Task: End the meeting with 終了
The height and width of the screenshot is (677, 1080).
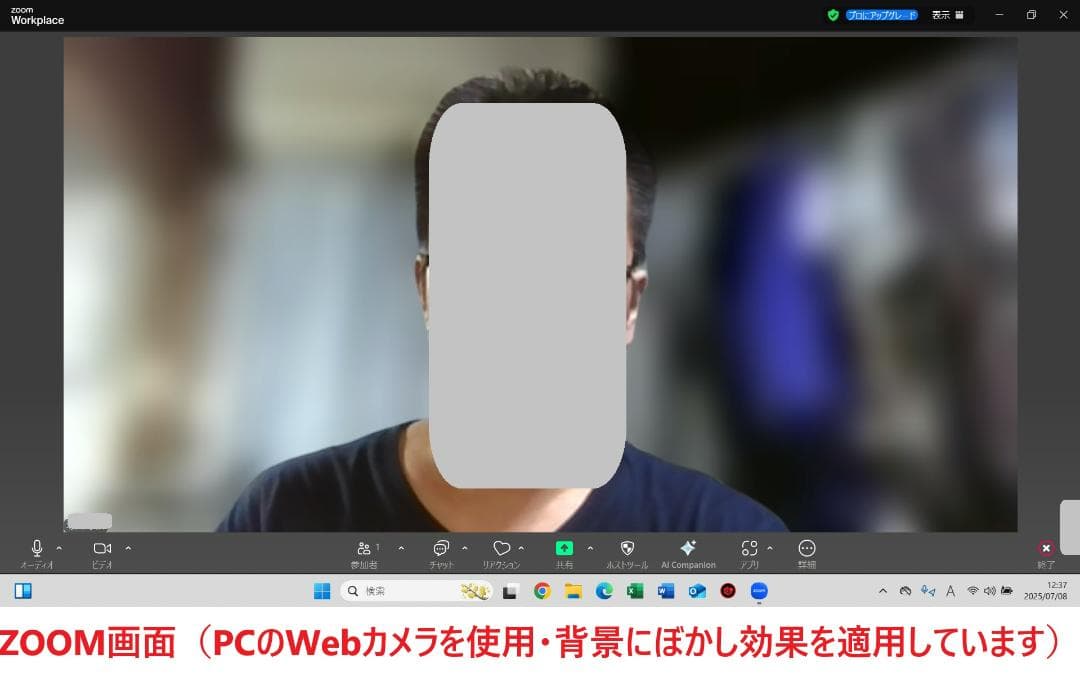Action: point(1046,548)
